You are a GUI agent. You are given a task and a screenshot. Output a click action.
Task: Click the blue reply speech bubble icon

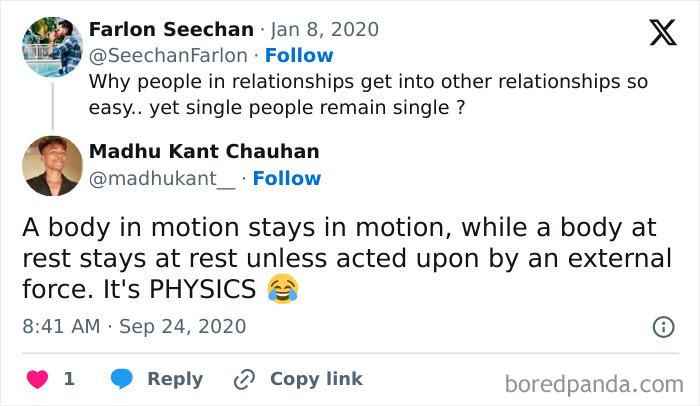pos(122,379)
